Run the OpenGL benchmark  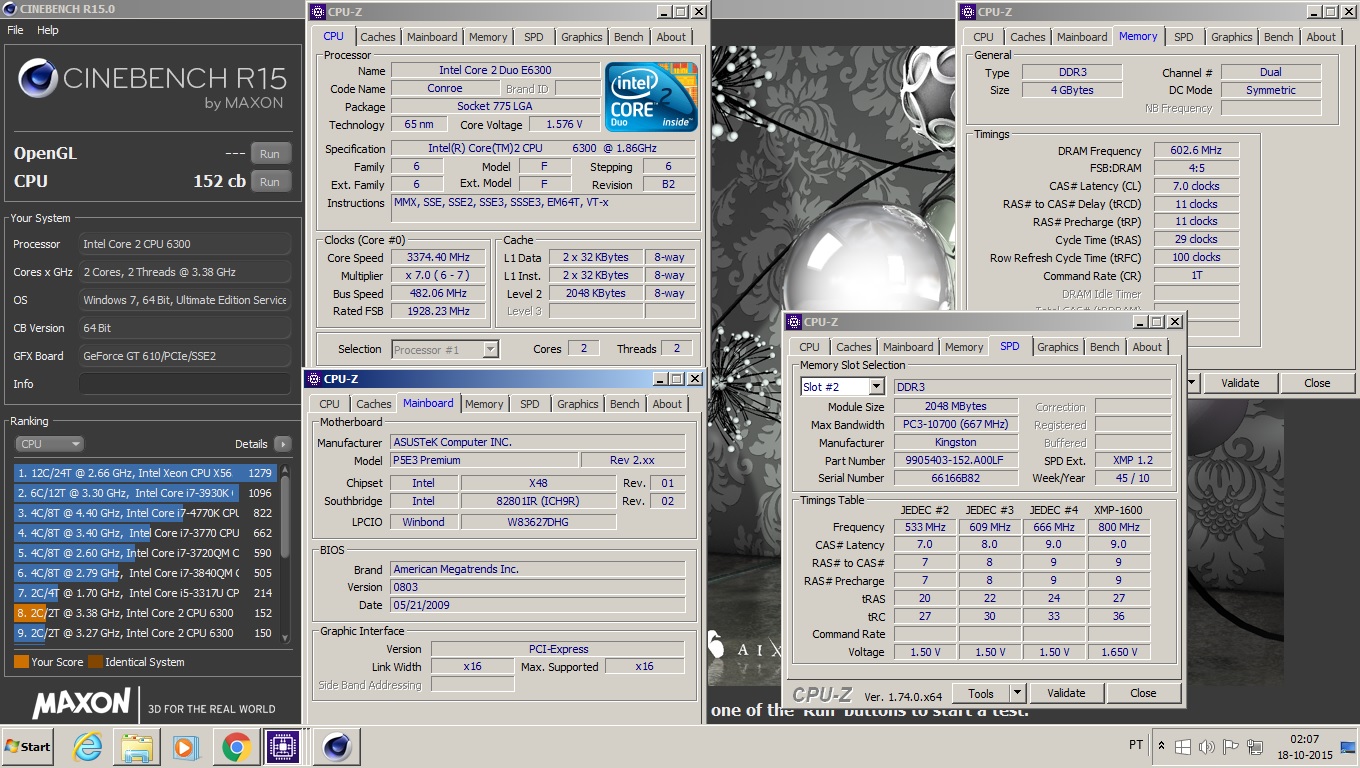(x=270, y=154)
